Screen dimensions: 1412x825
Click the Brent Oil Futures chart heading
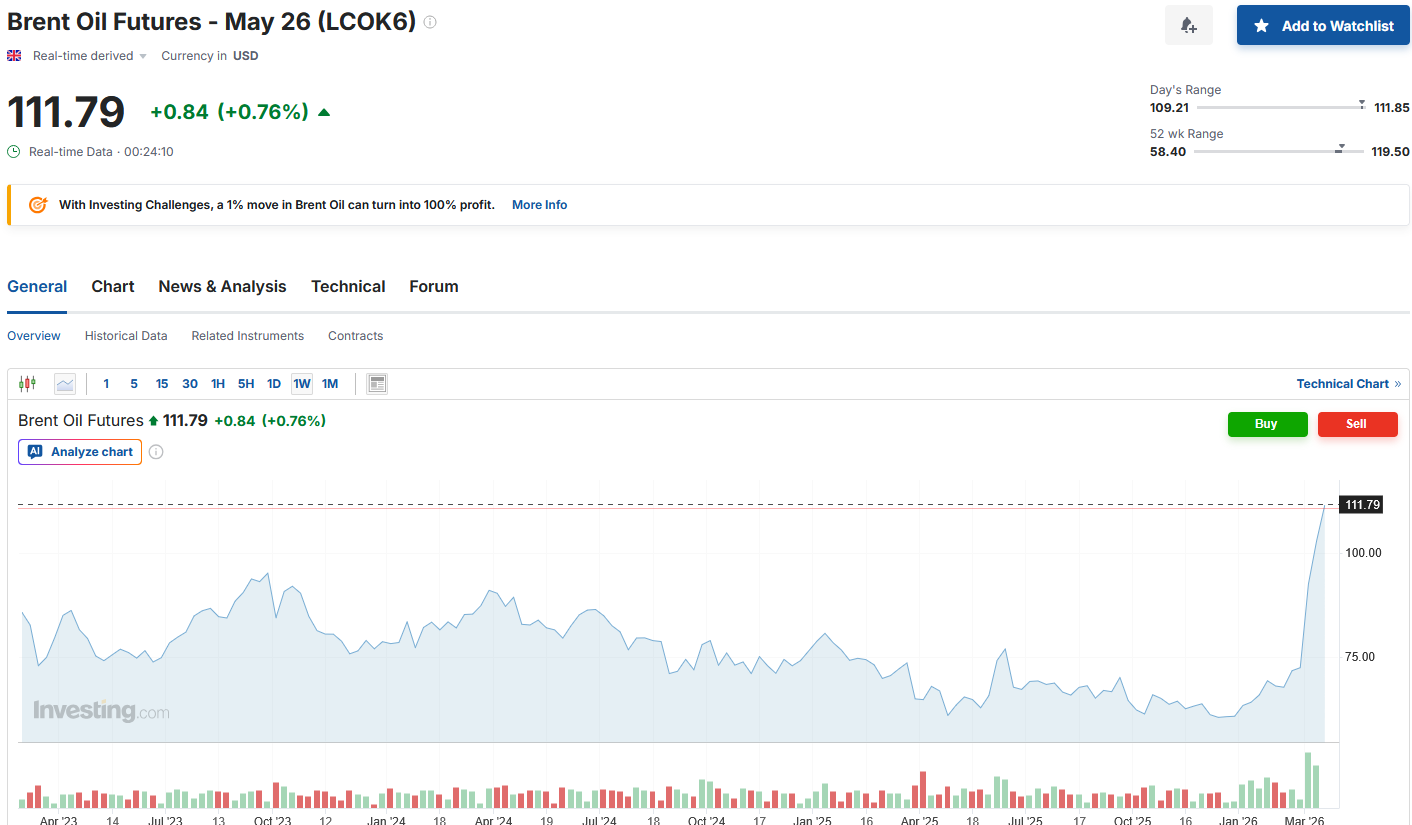click(81, 421)
